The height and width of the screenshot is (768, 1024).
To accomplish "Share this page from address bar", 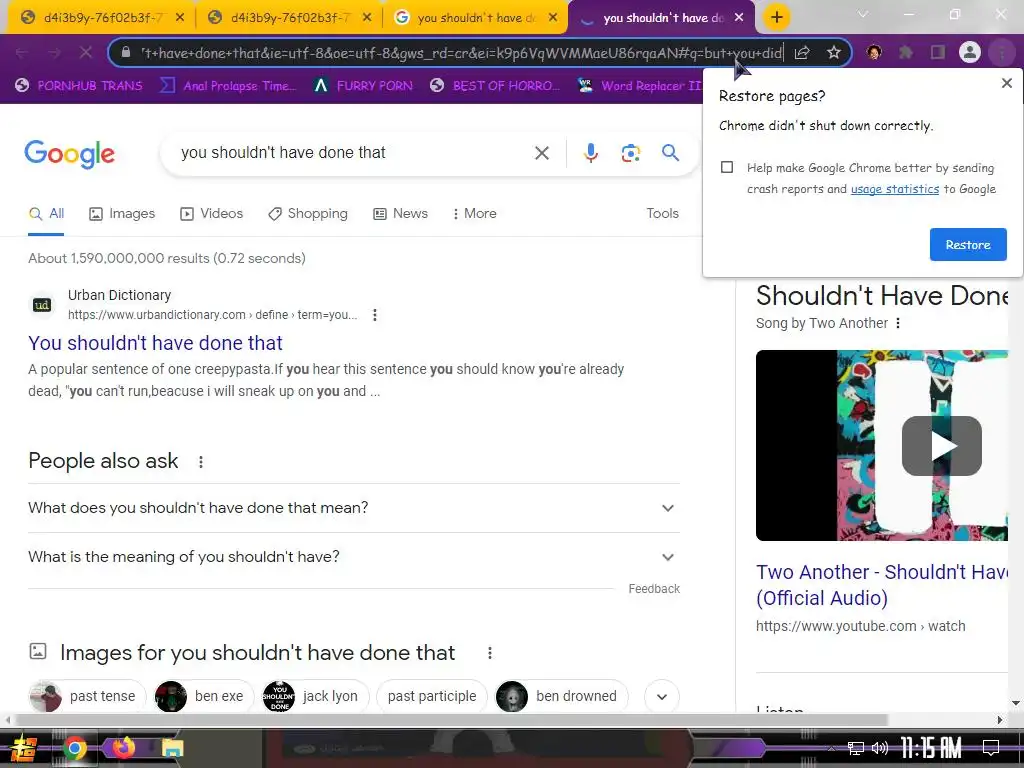I will (x=802, y=52).
